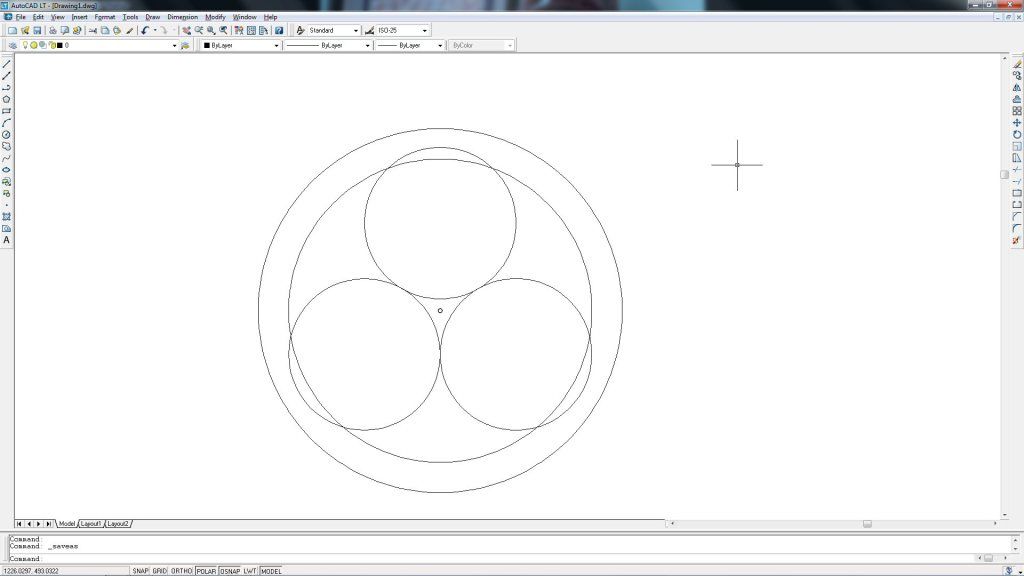
Task: Open the ByLayer color dropdown
Action: click(x=276, y=46)
